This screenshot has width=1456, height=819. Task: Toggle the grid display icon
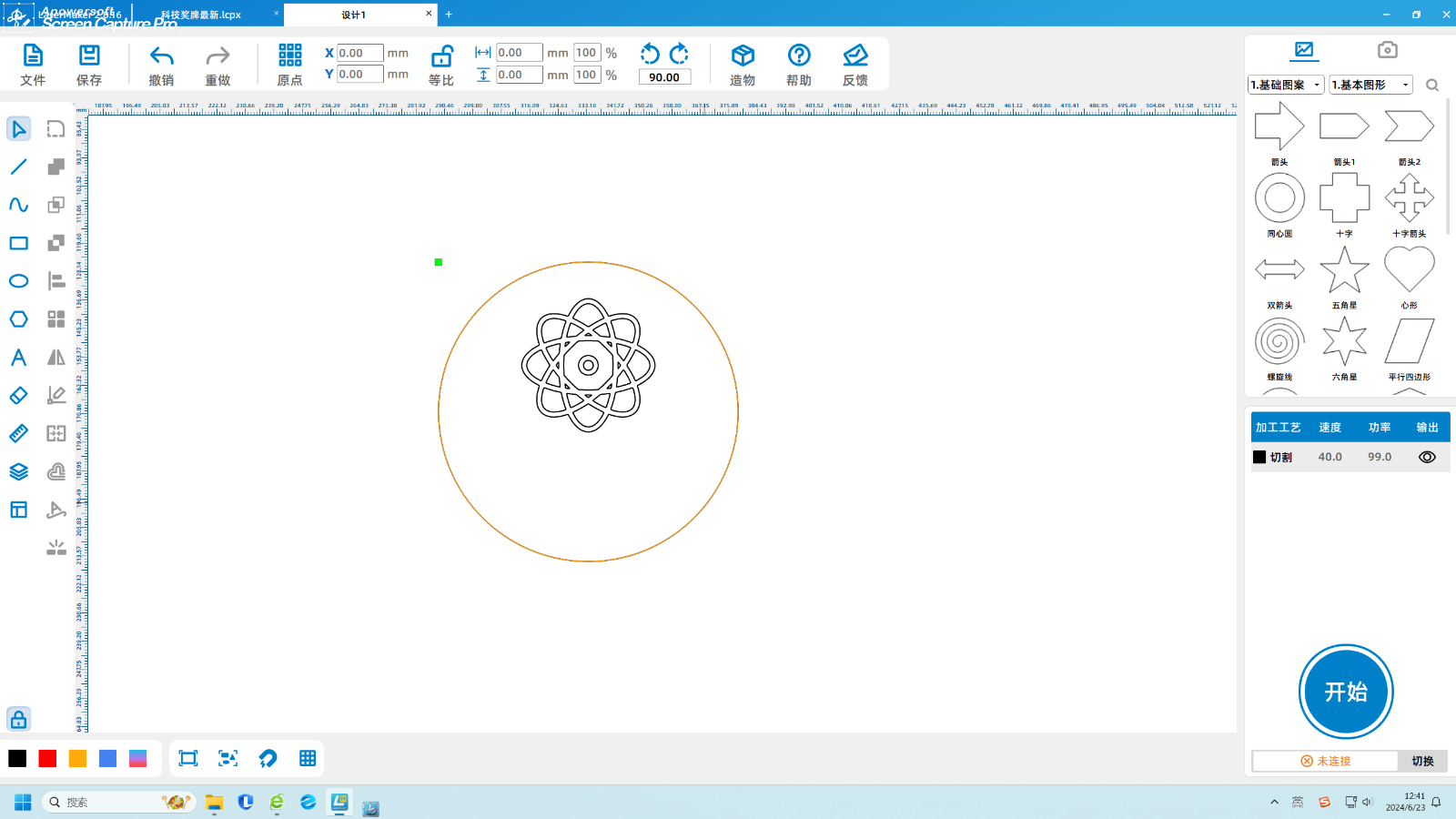(308, 758)
